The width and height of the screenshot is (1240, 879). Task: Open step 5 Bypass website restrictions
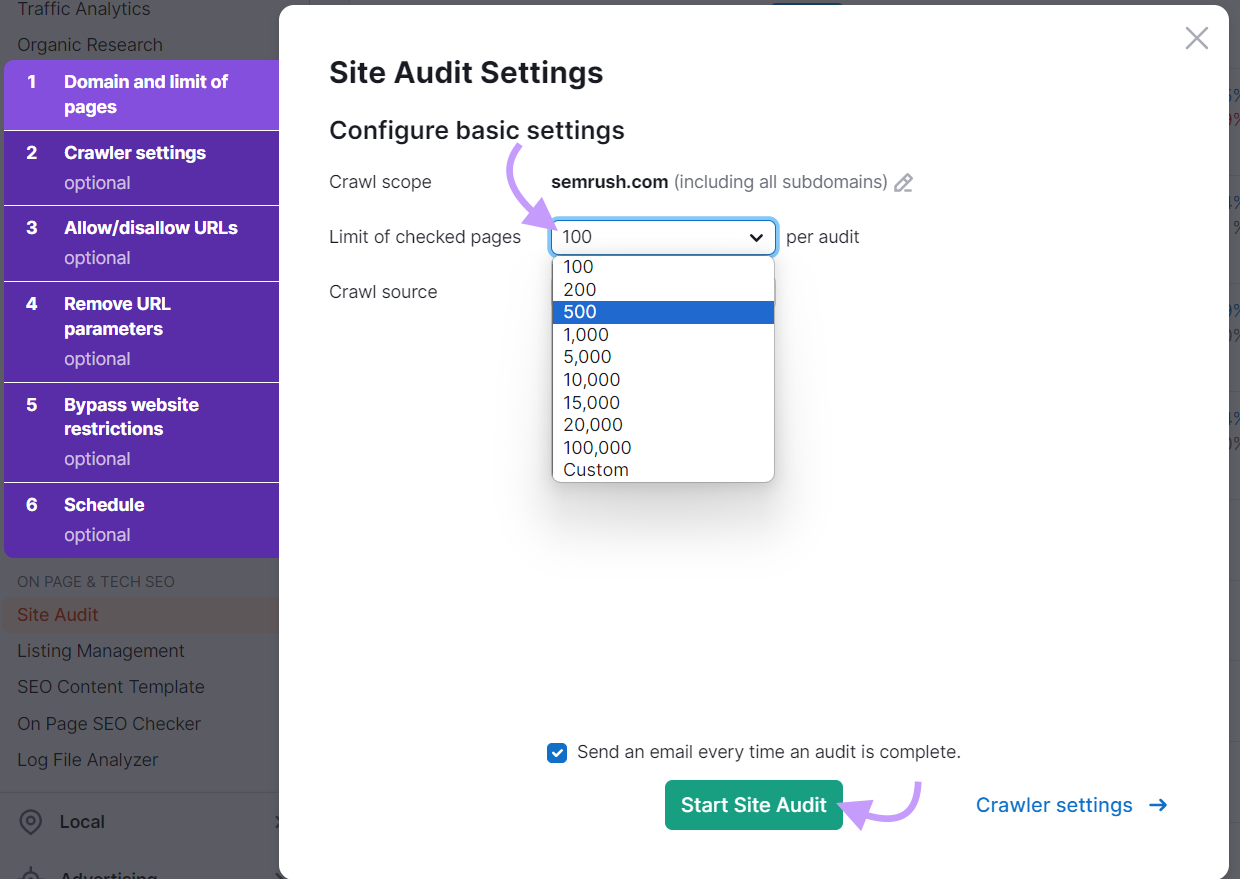click(x=141, y=432)
